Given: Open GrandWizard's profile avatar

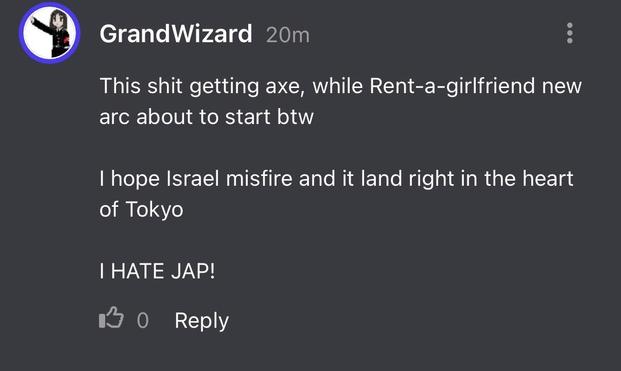Looking at the screenshot, I should coord(50,33).
